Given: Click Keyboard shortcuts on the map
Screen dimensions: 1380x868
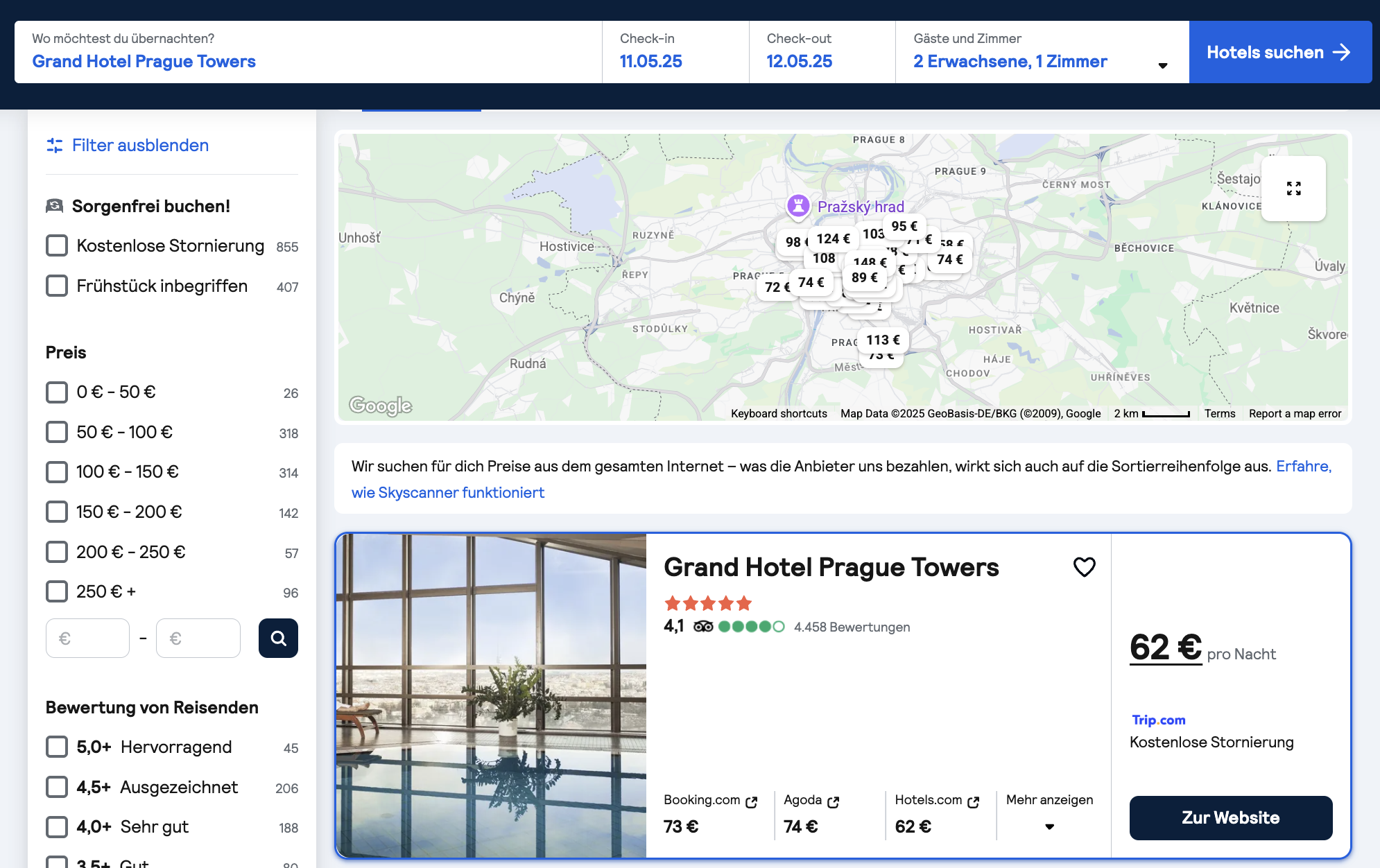Looking at the screenshot, I should [779, 413].
